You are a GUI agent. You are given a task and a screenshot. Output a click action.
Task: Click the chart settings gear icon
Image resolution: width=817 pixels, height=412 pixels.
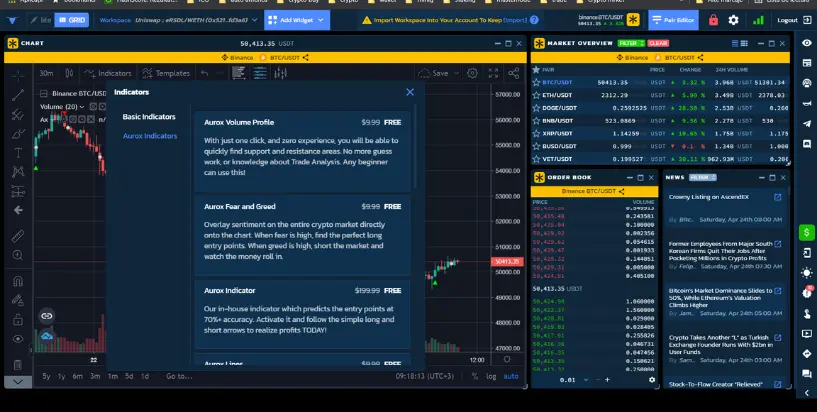pyautogui.click(x=472, y=73)
